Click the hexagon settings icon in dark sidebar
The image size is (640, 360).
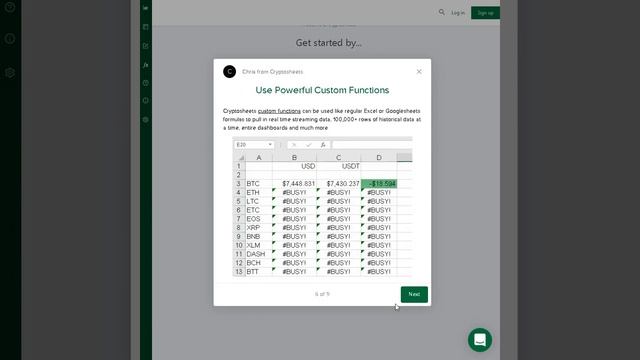click(x=10, y=73)
